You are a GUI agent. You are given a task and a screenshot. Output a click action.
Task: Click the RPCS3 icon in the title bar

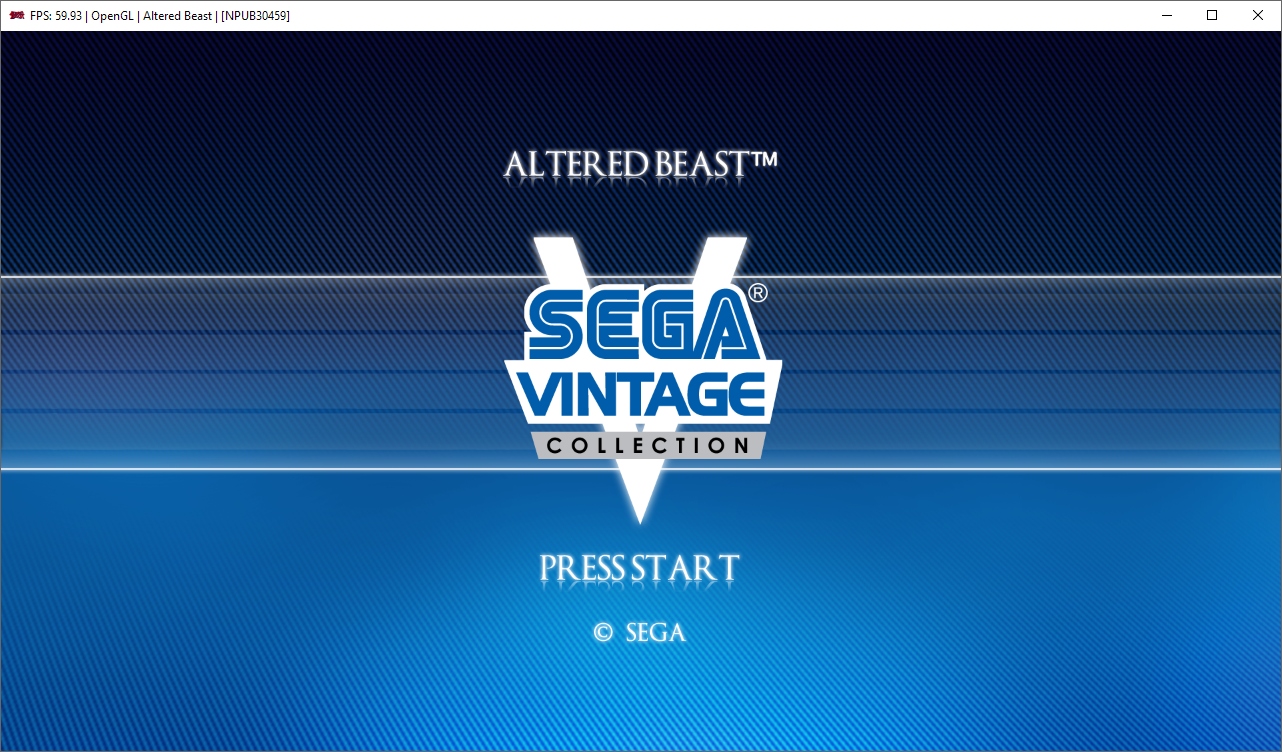pos(16,15)
